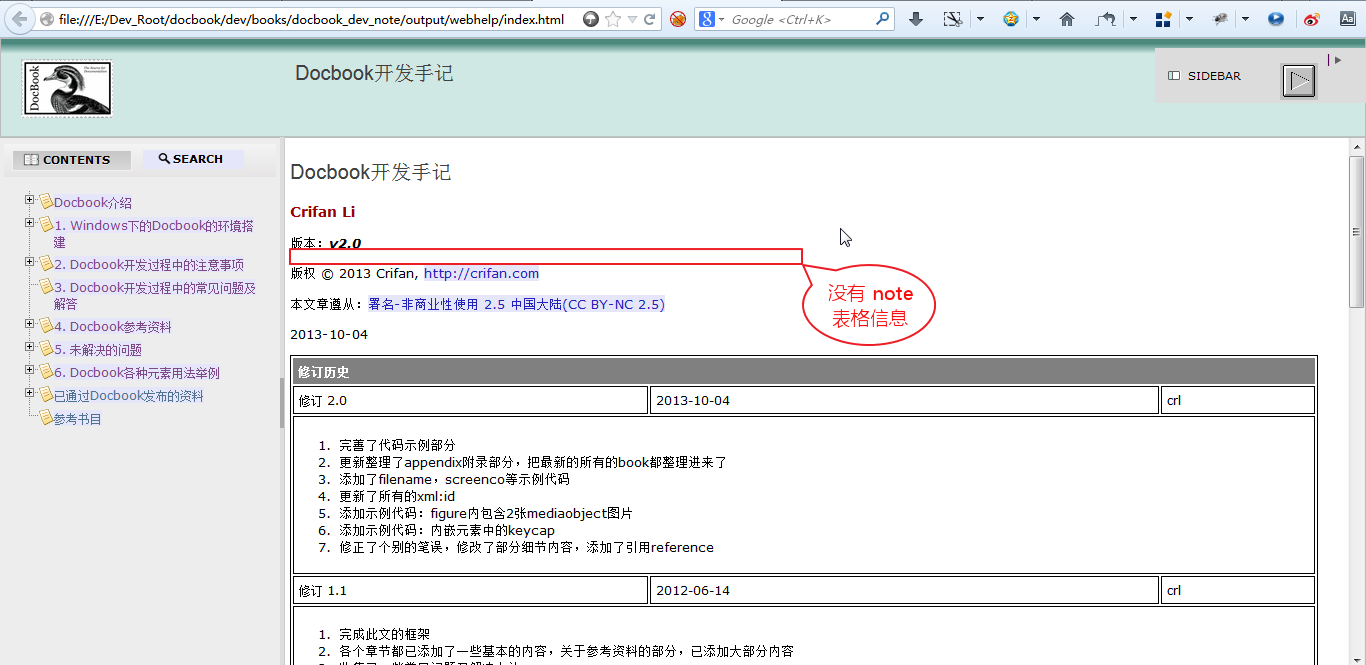Click the site identity globe icon
The image size is (1366, 665).
click(x=47, y=19)
